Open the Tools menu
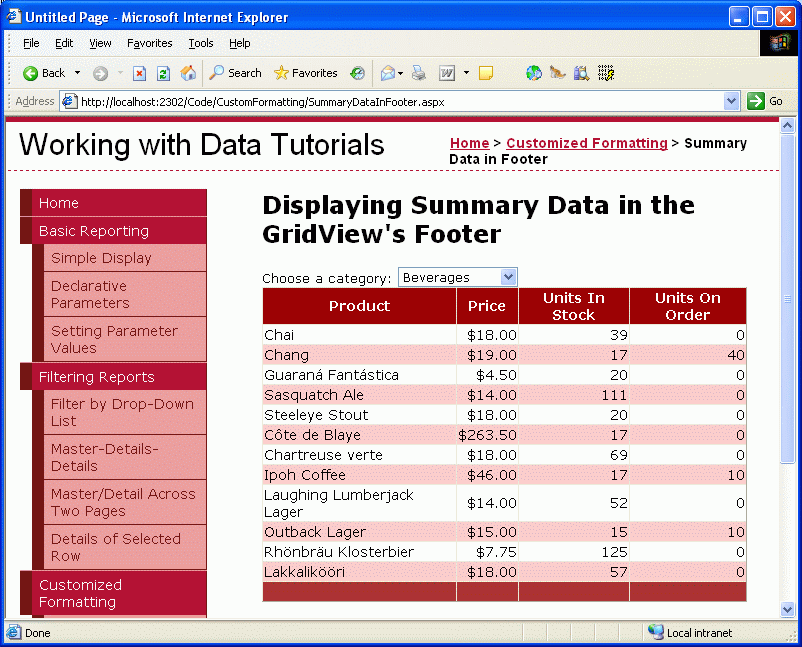 click(x=201, y=43)
